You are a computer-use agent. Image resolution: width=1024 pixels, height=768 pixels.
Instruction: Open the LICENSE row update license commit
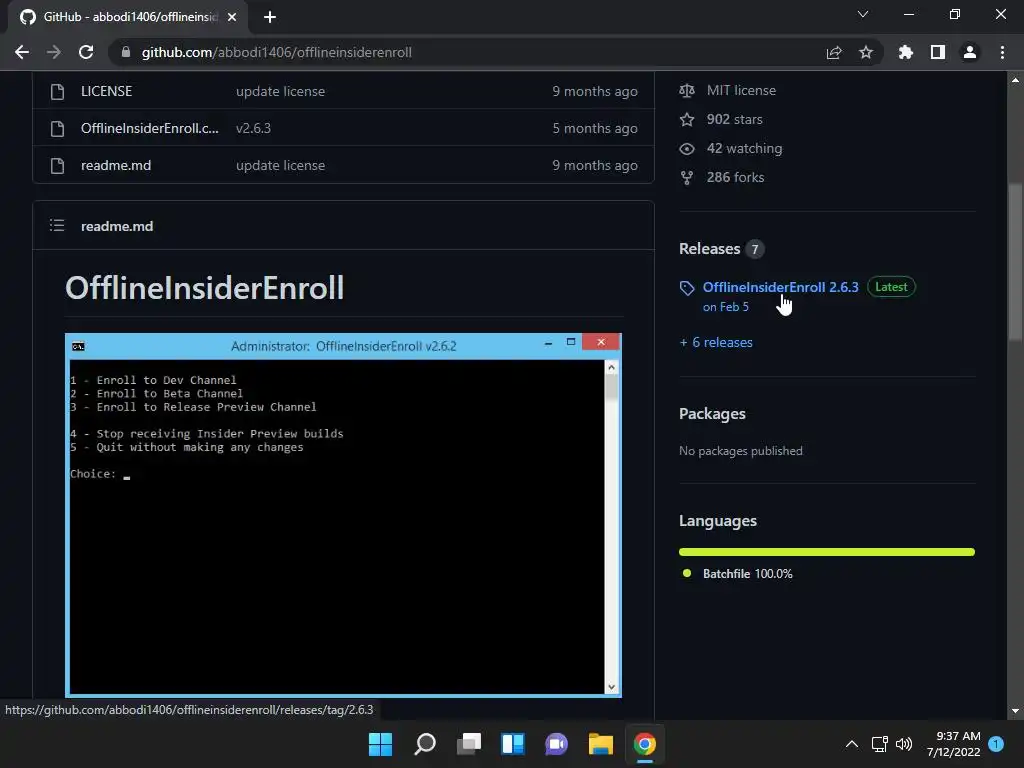click(280, 91)
